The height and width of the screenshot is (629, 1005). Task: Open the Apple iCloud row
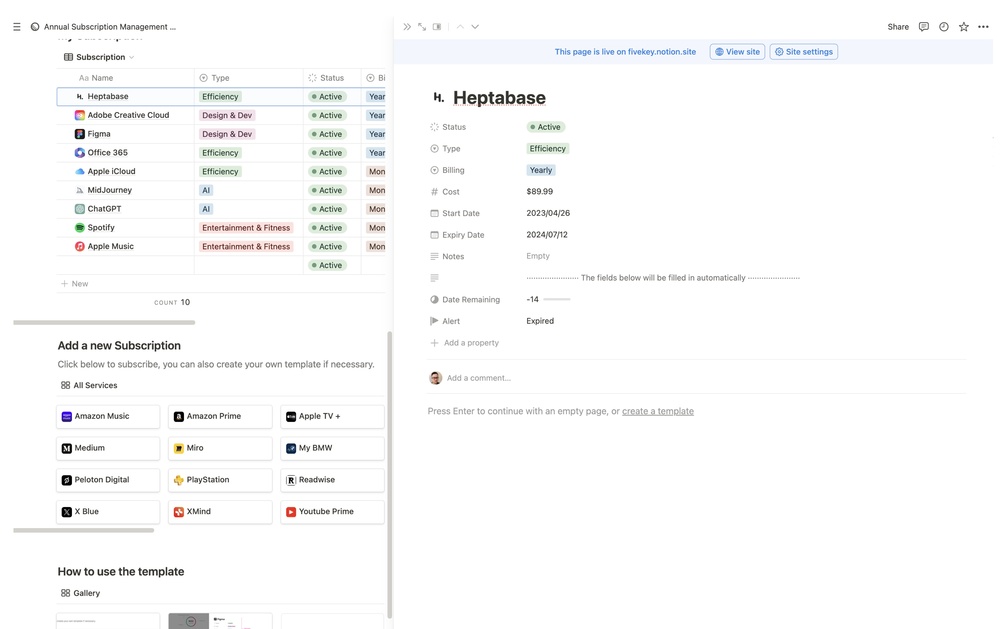112,171
